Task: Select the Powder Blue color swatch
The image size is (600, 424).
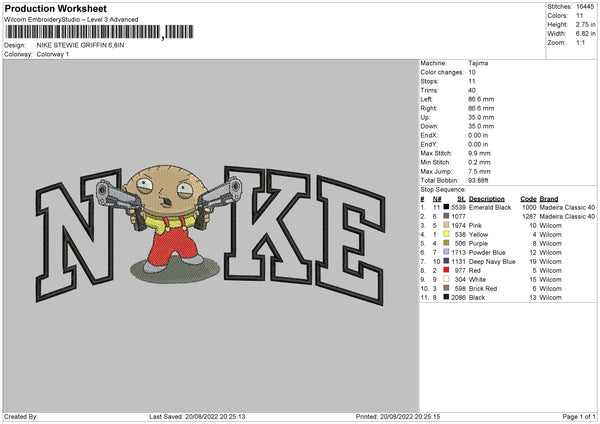Action: 446,252
